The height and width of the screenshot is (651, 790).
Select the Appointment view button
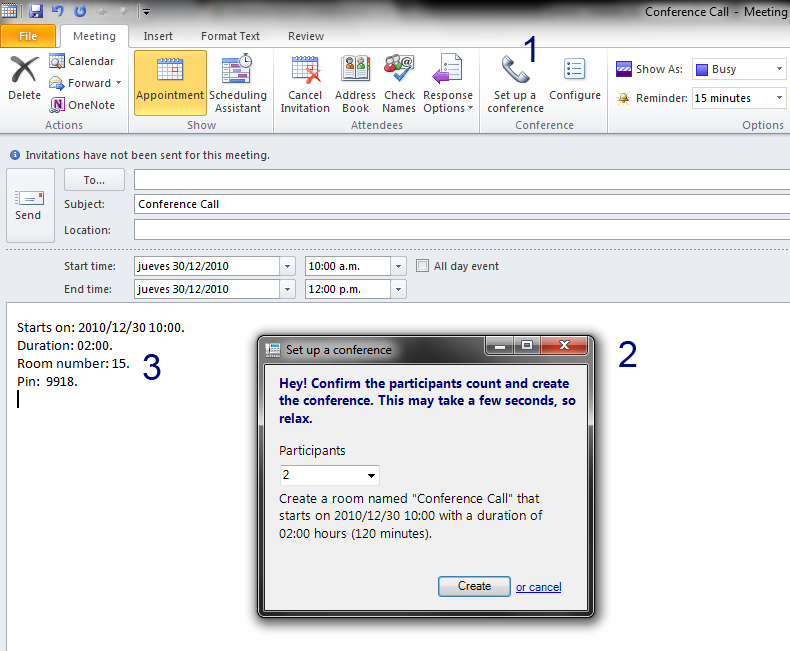(170, 83)
